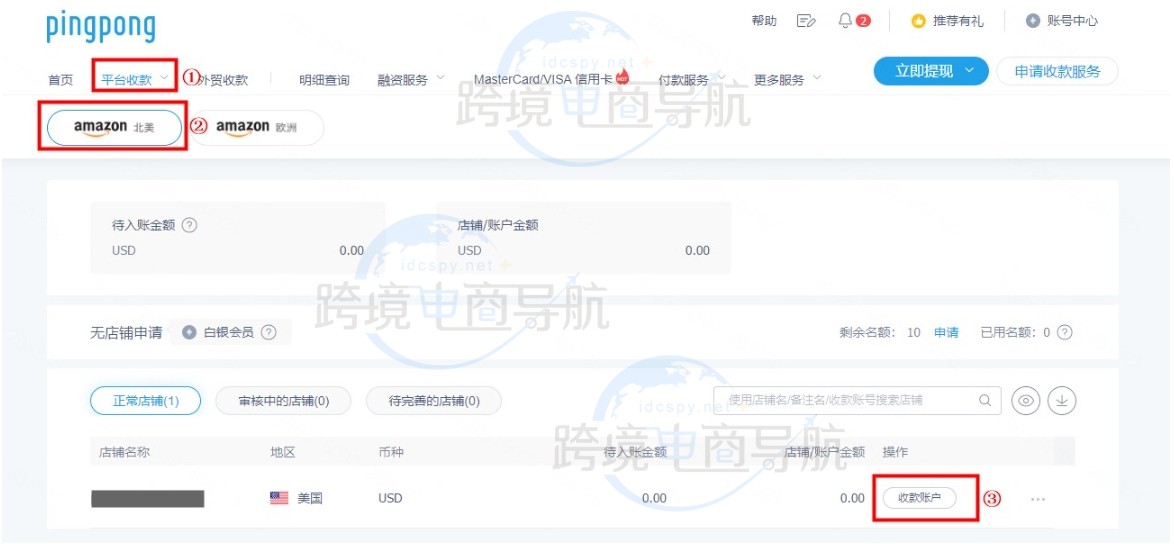This screenshot has height=544, width=1174.
Task: Click help icon next to 已用名额
Action: 1064,333
